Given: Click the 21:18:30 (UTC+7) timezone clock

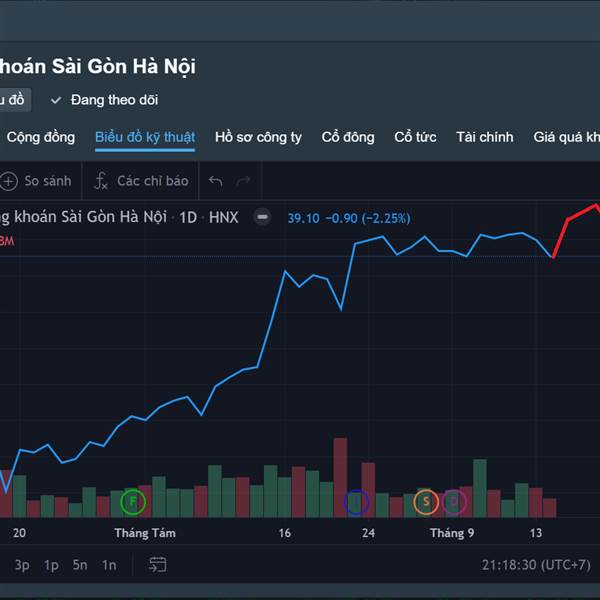Looking at the screenshot, I should 536,565.
